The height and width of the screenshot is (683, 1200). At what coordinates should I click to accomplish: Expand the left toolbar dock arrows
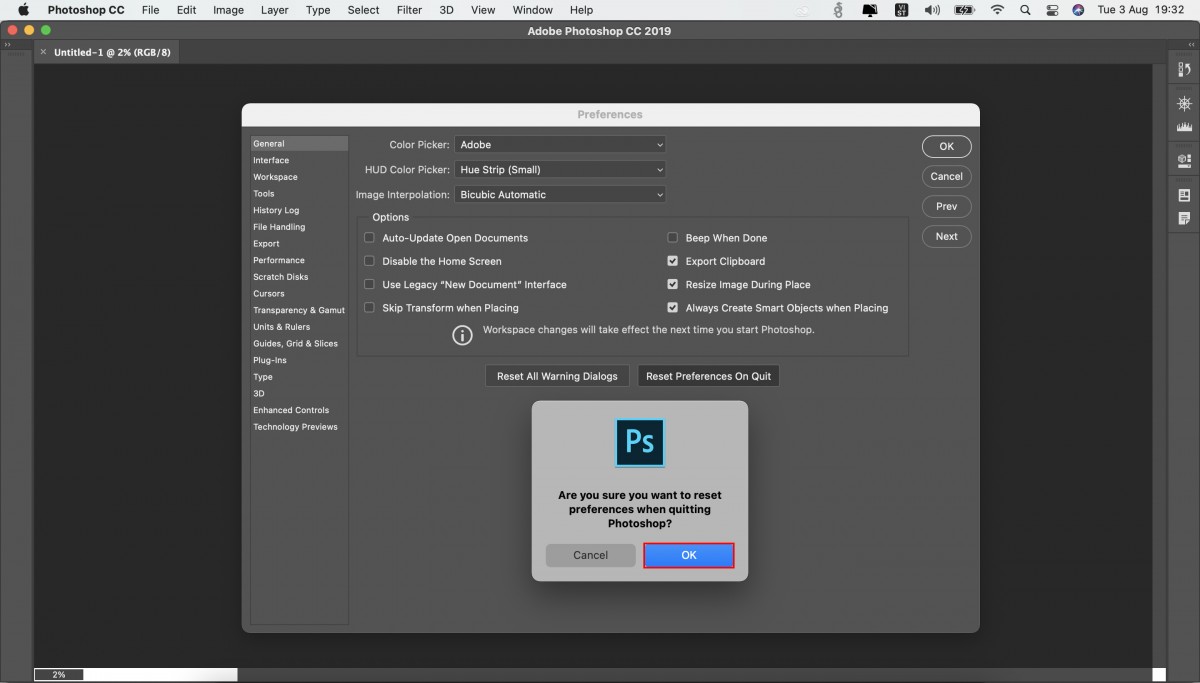8,44
